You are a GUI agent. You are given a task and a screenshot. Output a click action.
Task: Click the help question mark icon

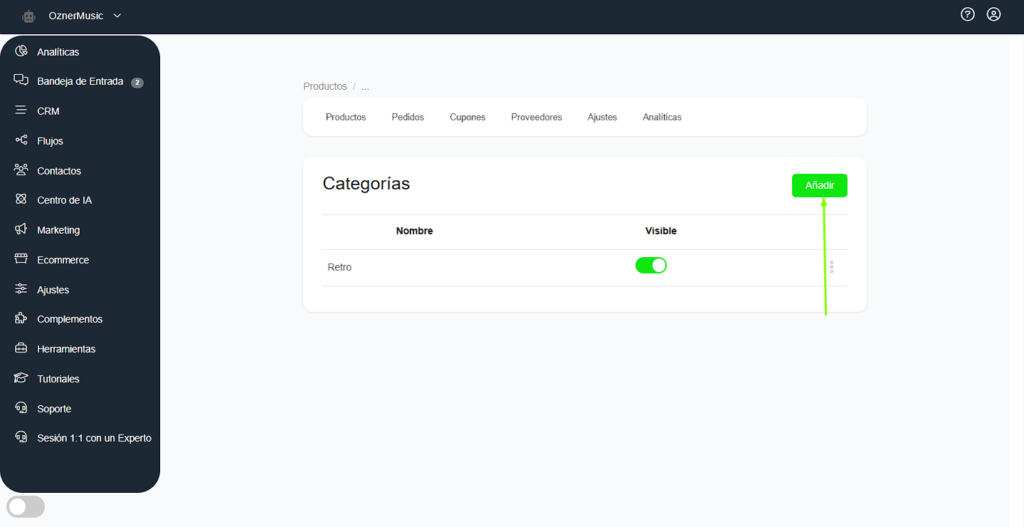(967, 15)
